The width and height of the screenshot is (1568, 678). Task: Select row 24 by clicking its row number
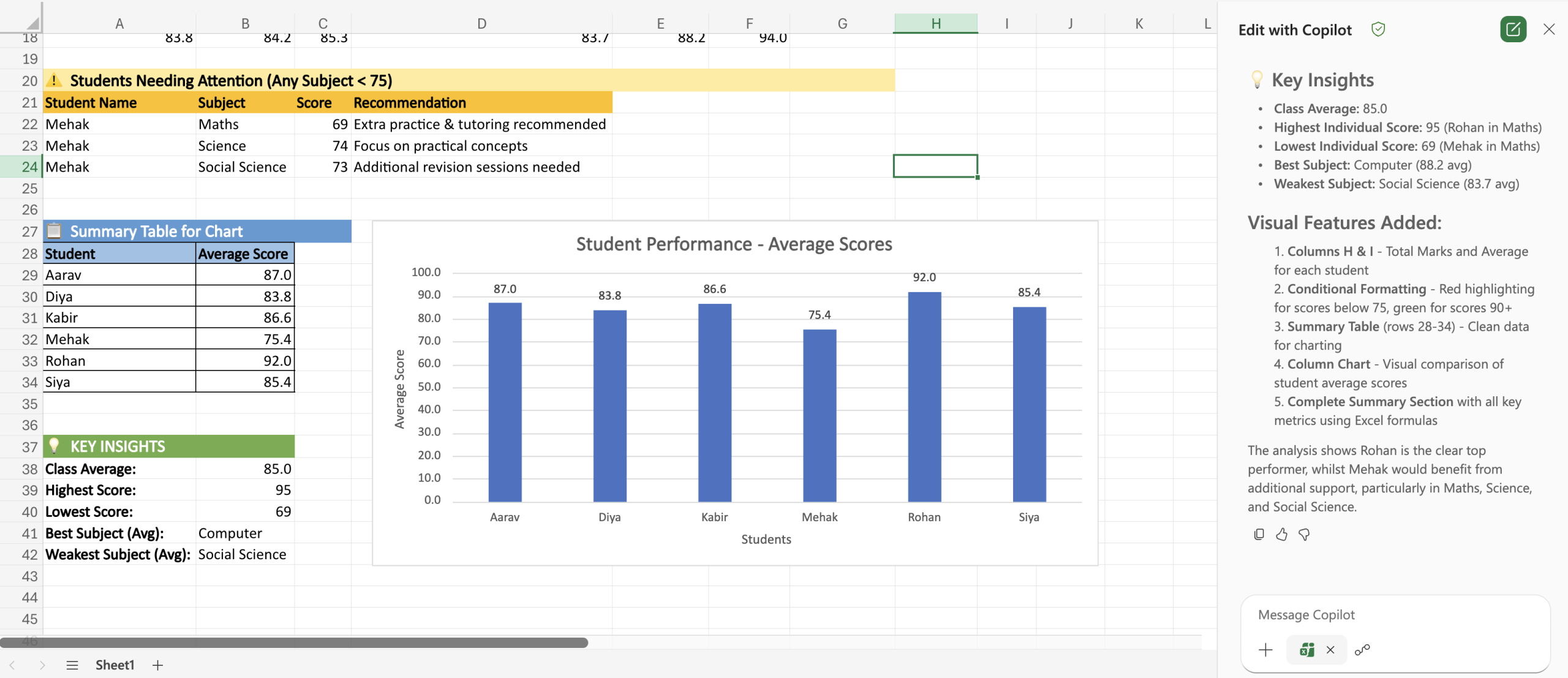pos(28,167)
